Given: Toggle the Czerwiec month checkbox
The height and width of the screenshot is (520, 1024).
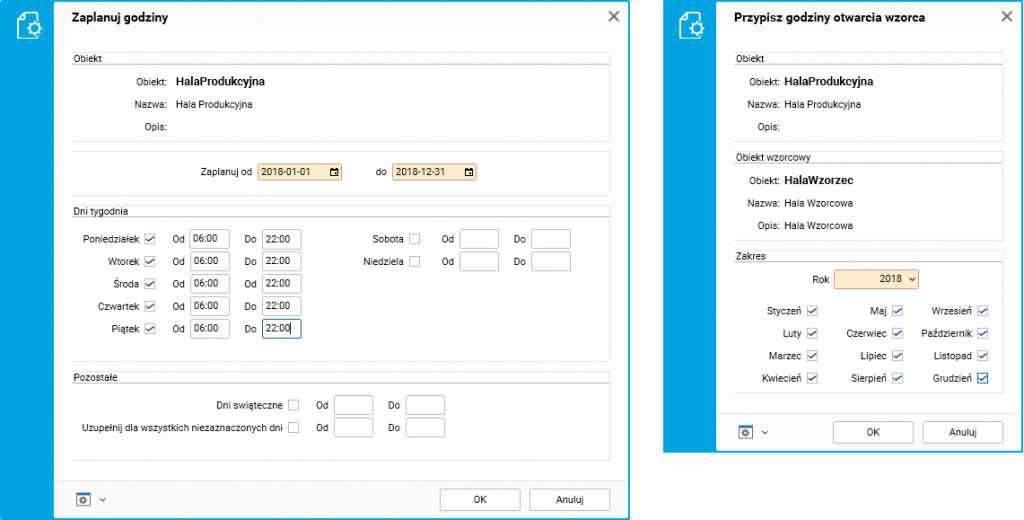Looking at the screenshot, I should click(x=897, y=333).
